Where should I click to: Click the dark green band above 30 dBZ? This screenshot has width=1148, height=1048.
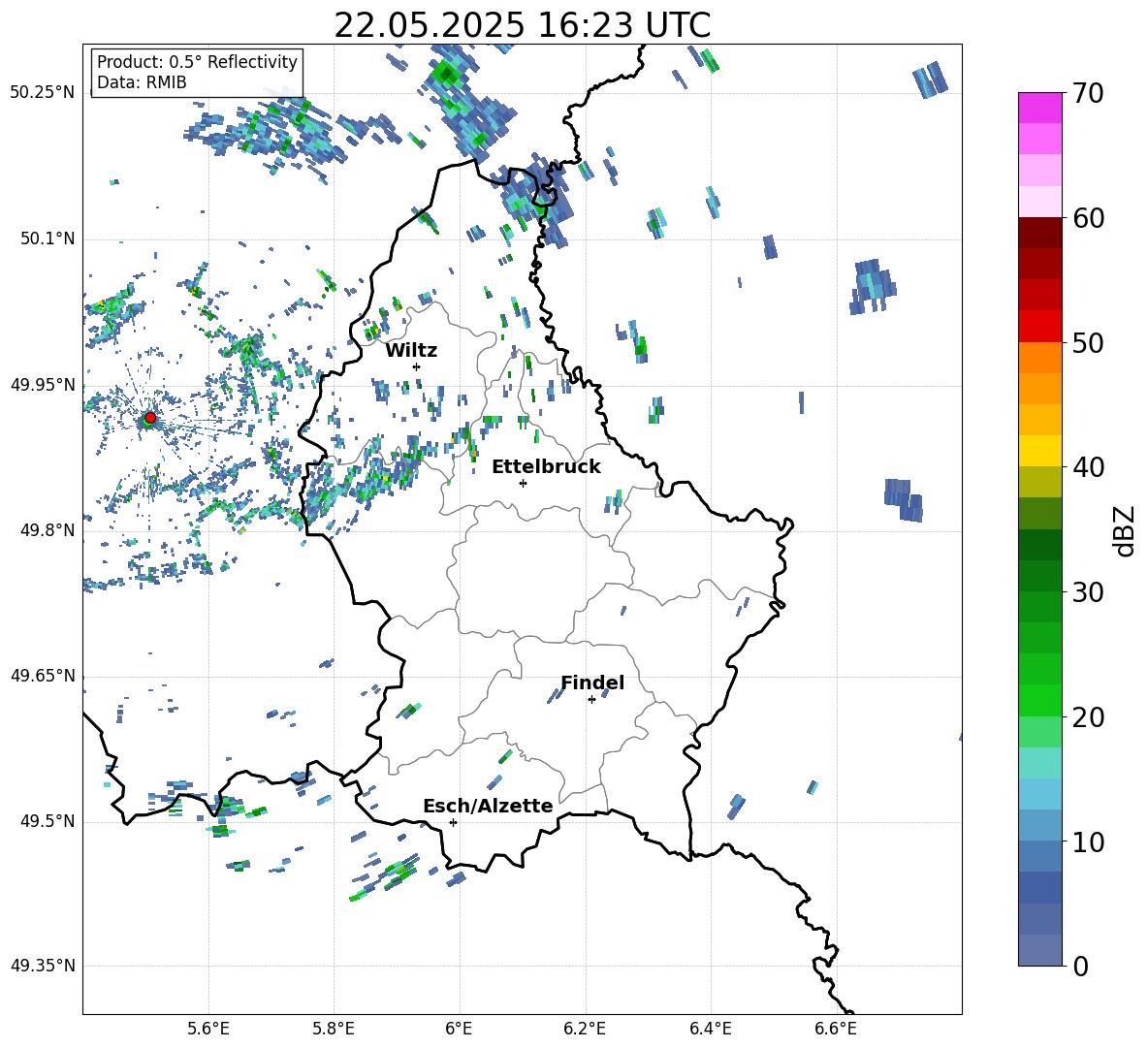click(1039, 575)
